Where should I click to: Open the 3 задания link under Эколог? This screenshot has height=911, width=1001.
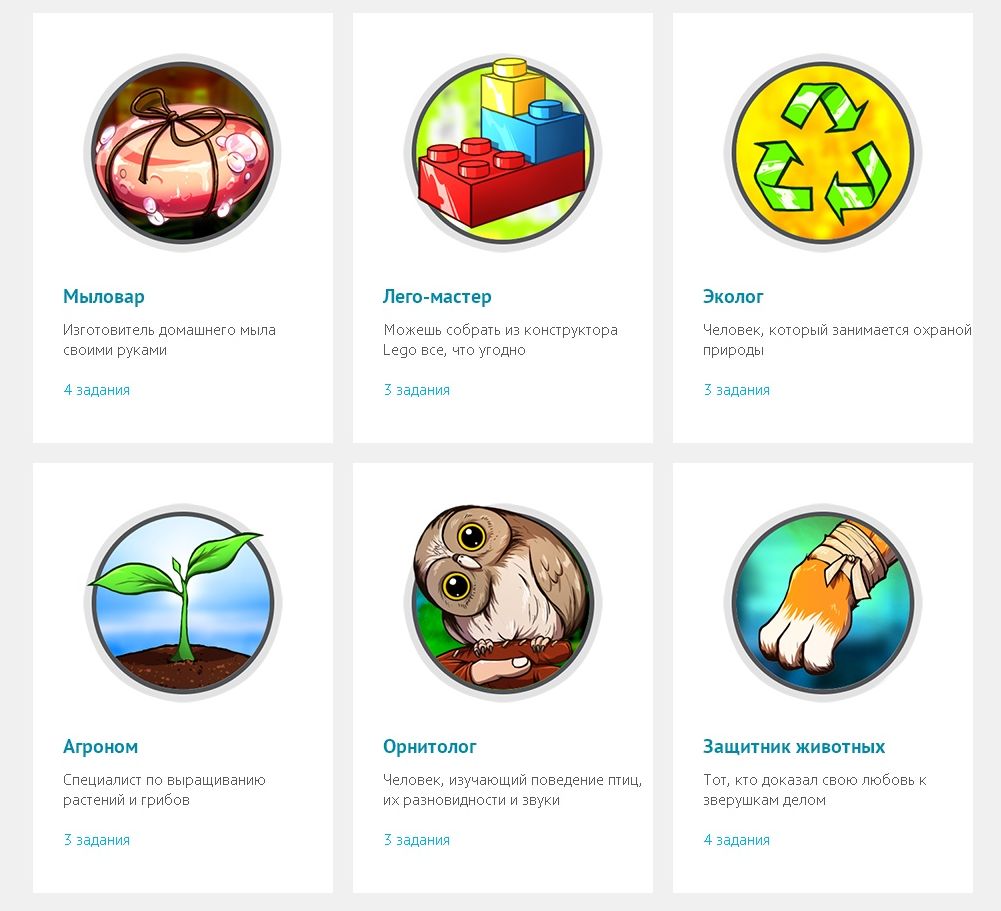click(x=736, y=390)
